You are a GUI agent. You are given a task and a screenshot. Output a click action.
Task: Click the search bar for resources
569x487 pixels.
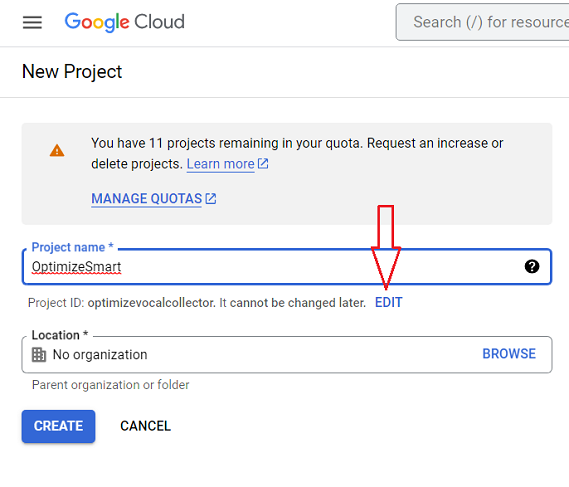(x=482, y=22)
